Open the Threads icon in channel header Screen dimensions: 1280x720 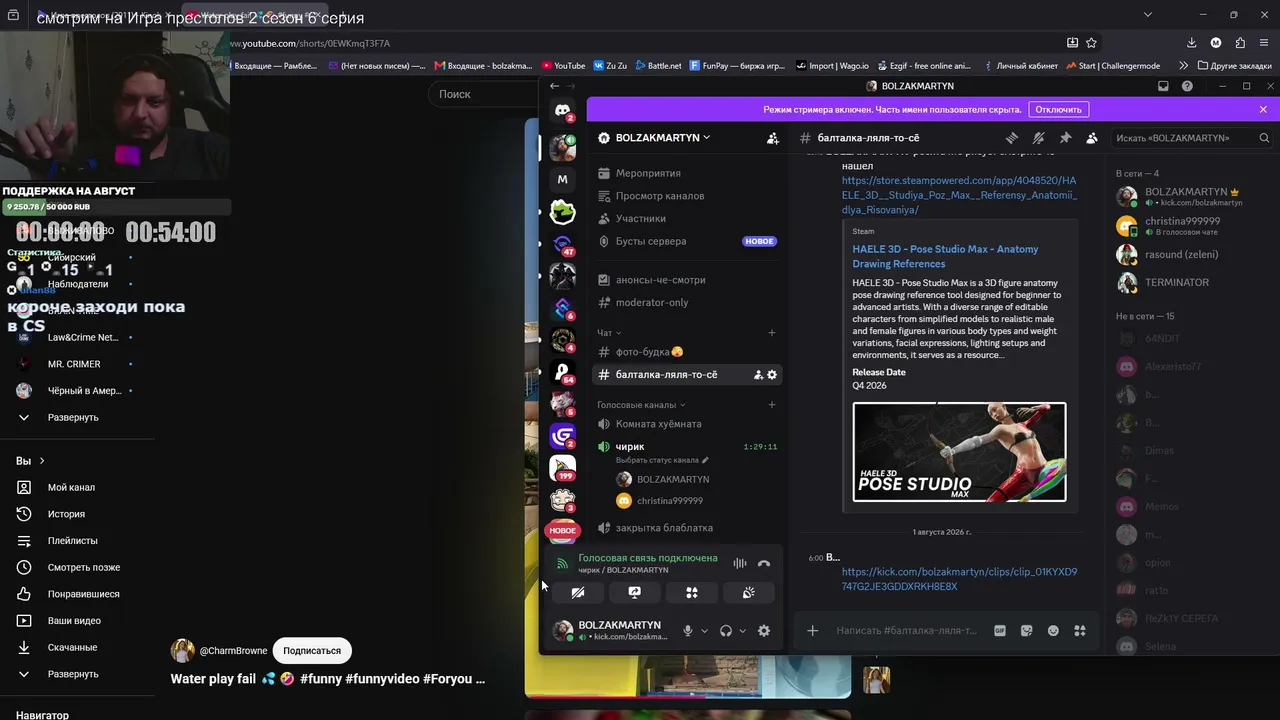pyautogui.click(x=1012, y=138)
